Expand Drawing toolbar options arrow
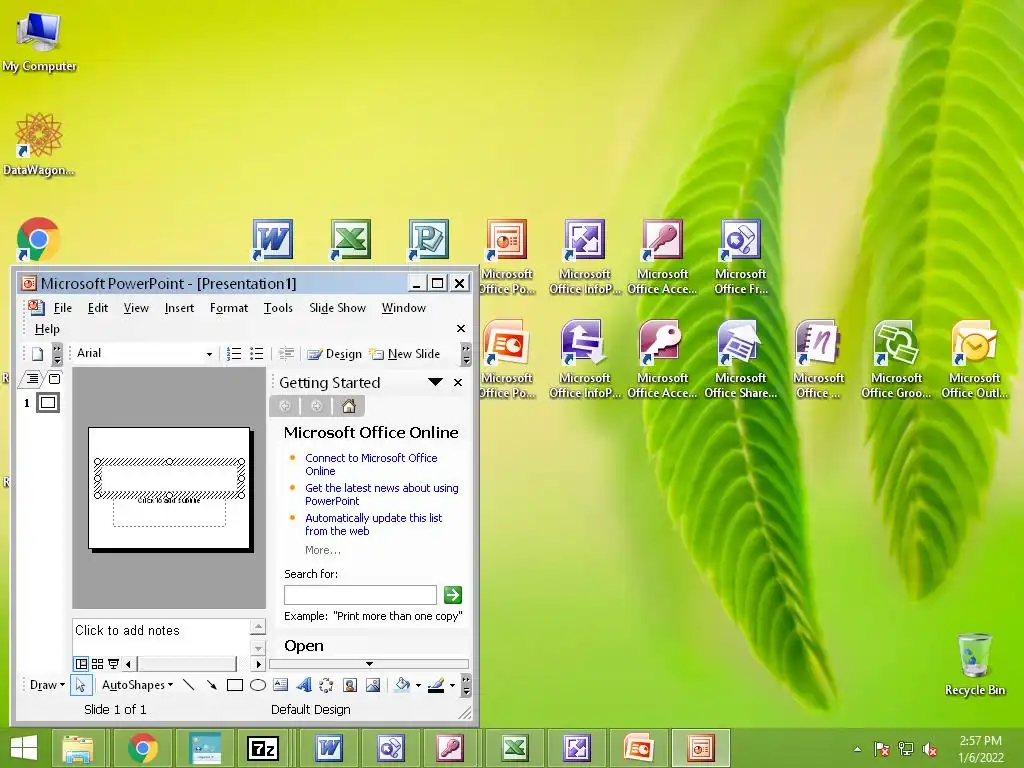1024x768 pixels. tap(466, 685)
